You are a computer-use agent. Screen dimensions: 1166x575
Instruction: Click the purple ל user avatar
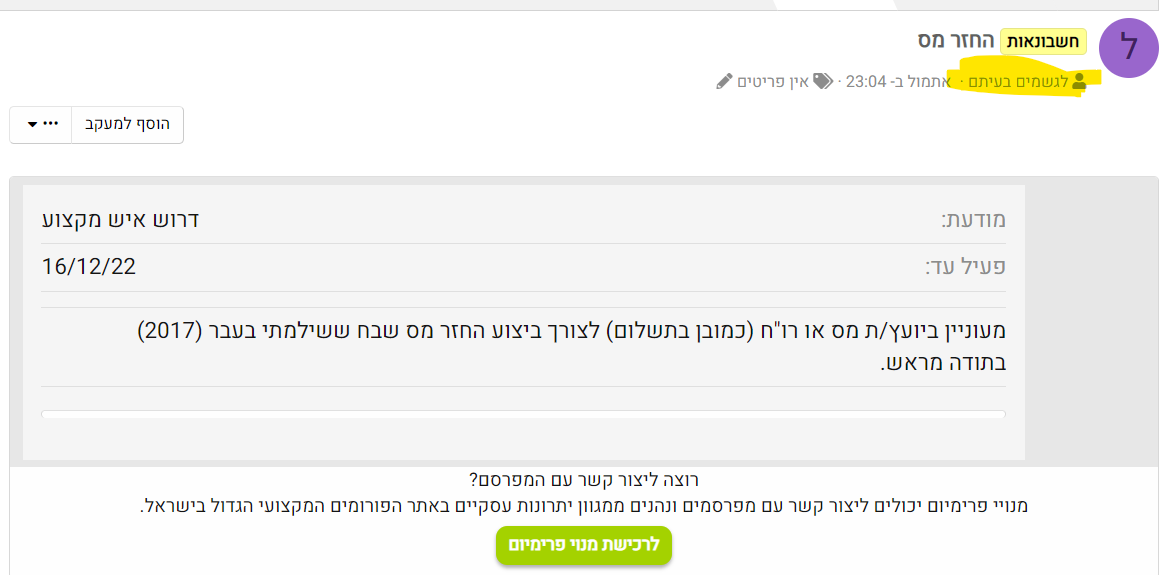pyautogui.click(x=1128, y=47)
